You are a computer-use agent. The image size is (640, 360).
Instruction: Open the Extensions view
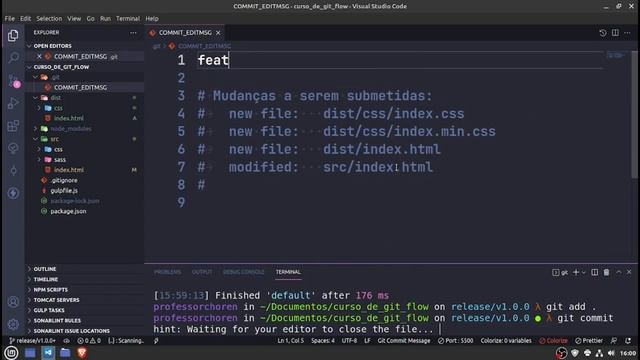click(13, 126)
